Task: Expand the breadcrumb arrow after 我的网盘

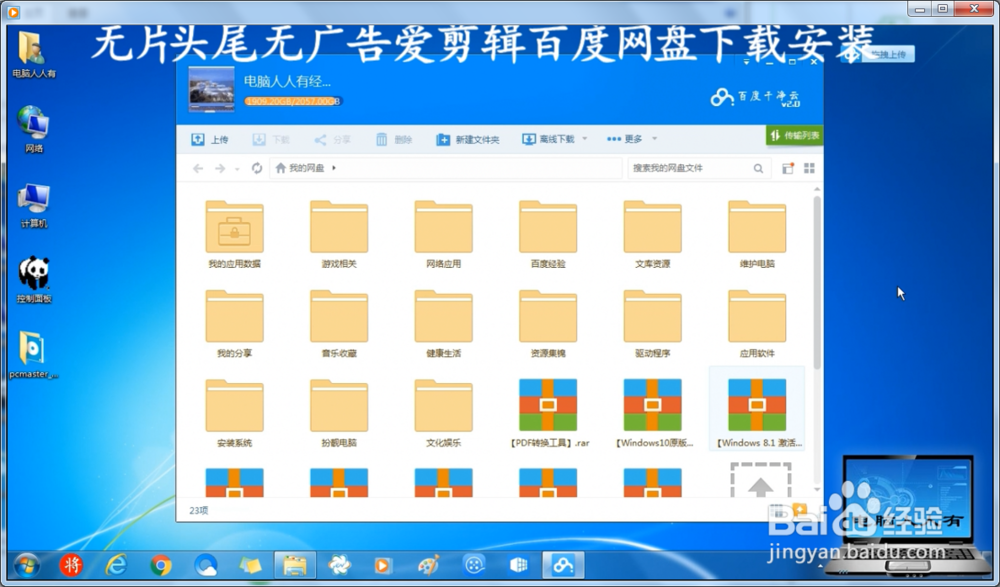Action: [x=334, y=168]
